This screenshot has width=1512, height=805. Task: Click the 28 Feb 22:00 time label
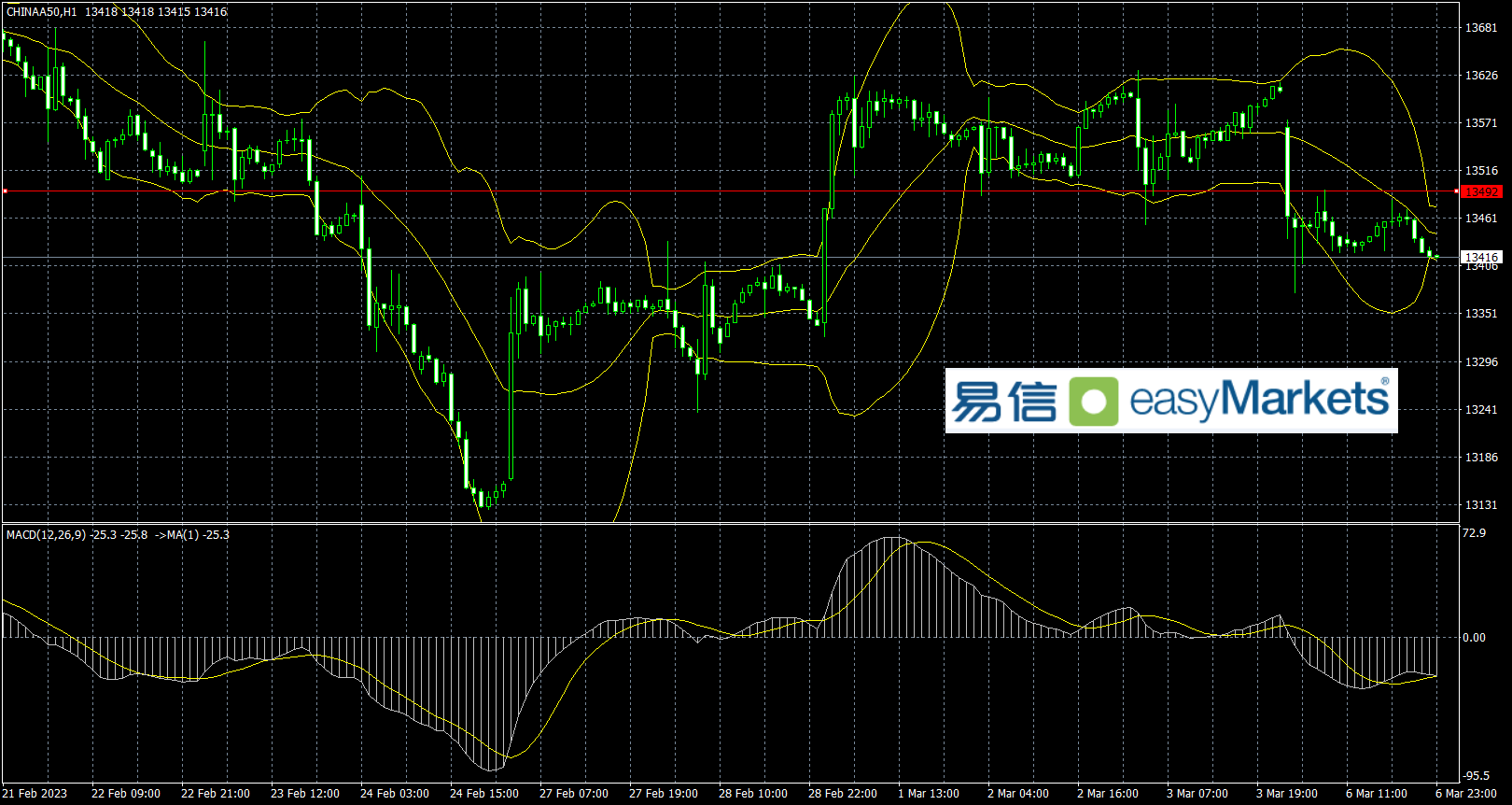pos(843,794)
